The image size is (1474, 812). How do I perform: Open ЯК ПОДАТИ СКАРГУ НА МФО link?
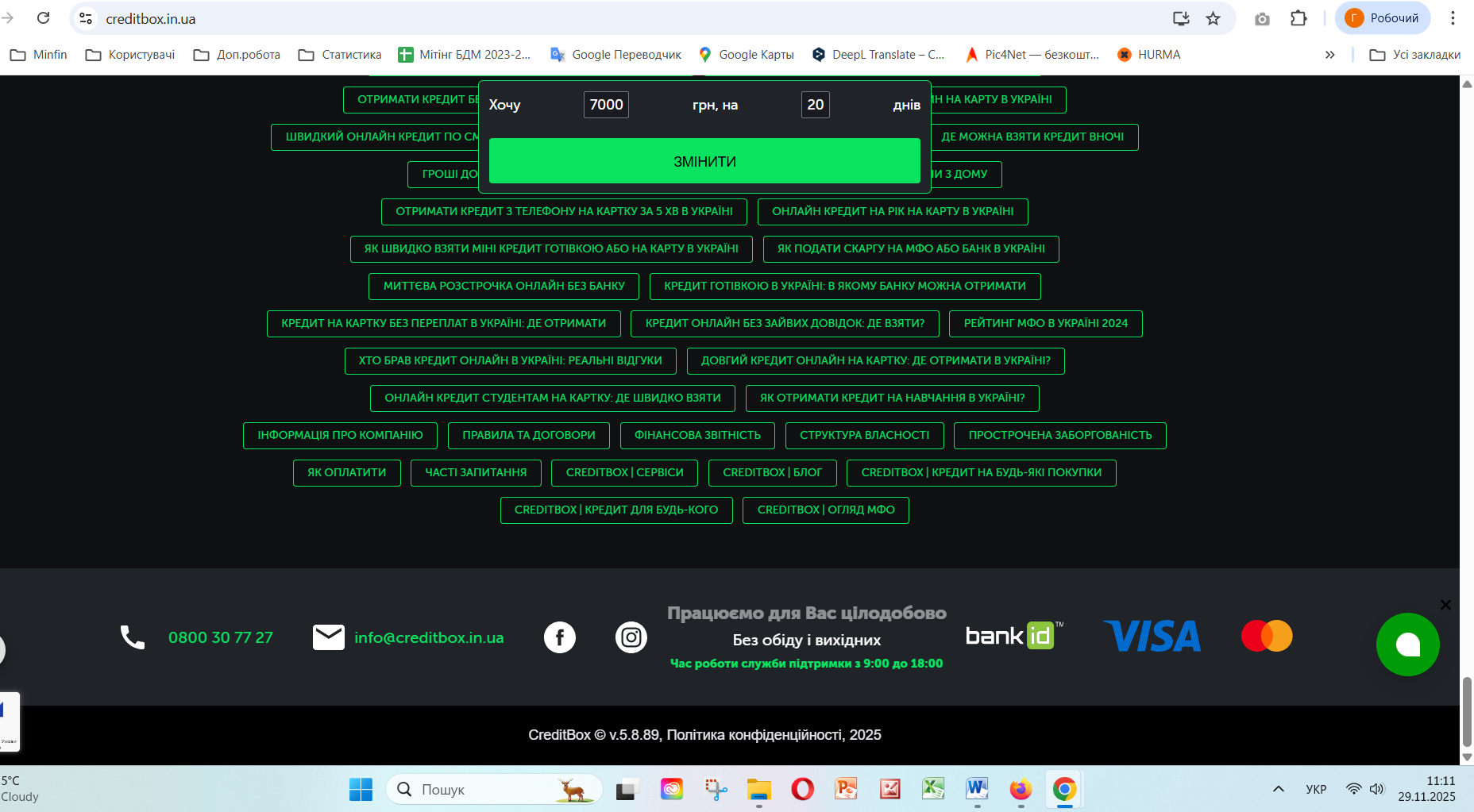[911, 249]
